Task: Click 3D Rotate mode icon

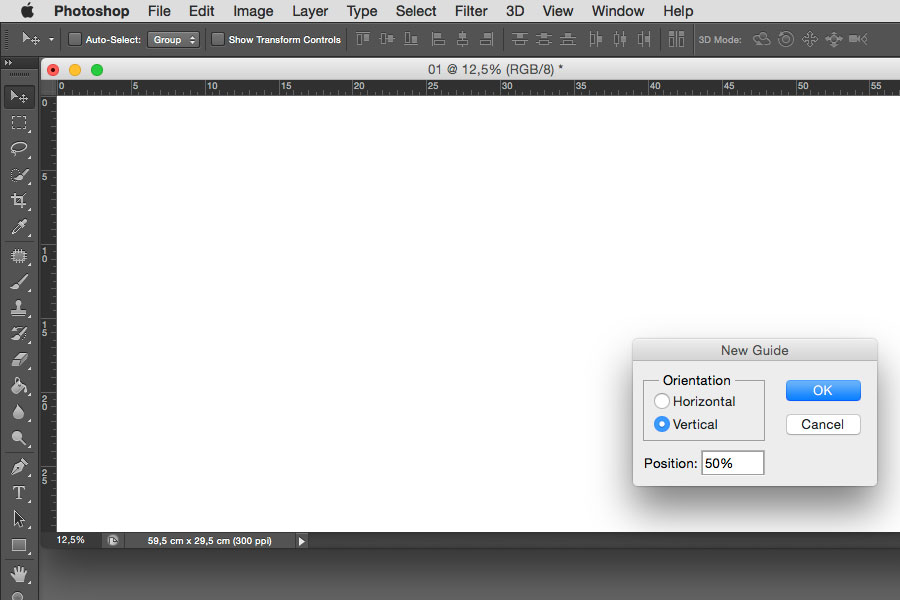Action: click(x=761, y=39)
